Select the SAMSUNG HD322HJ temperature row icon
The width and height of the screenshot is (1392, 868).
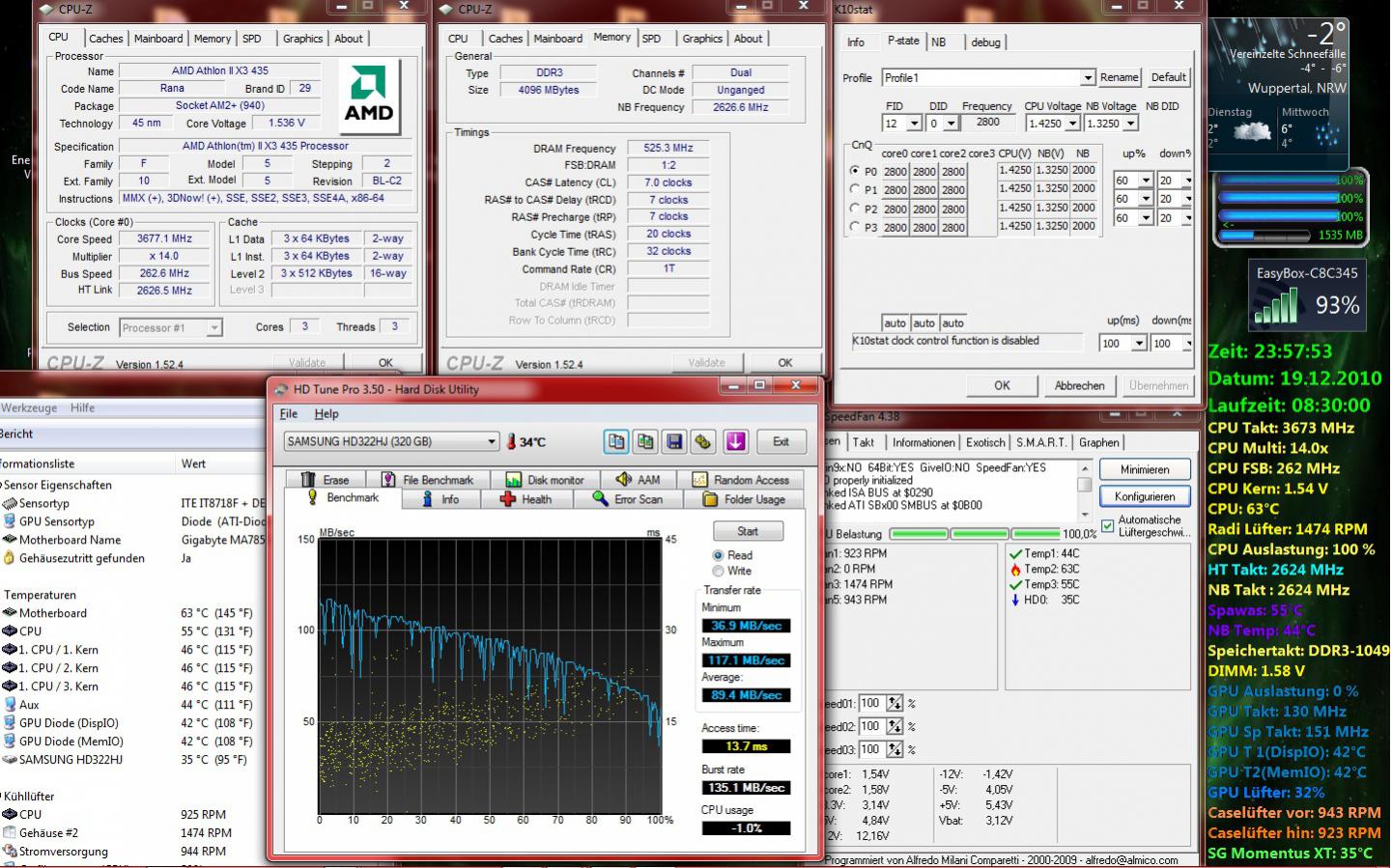coord(10,760)
